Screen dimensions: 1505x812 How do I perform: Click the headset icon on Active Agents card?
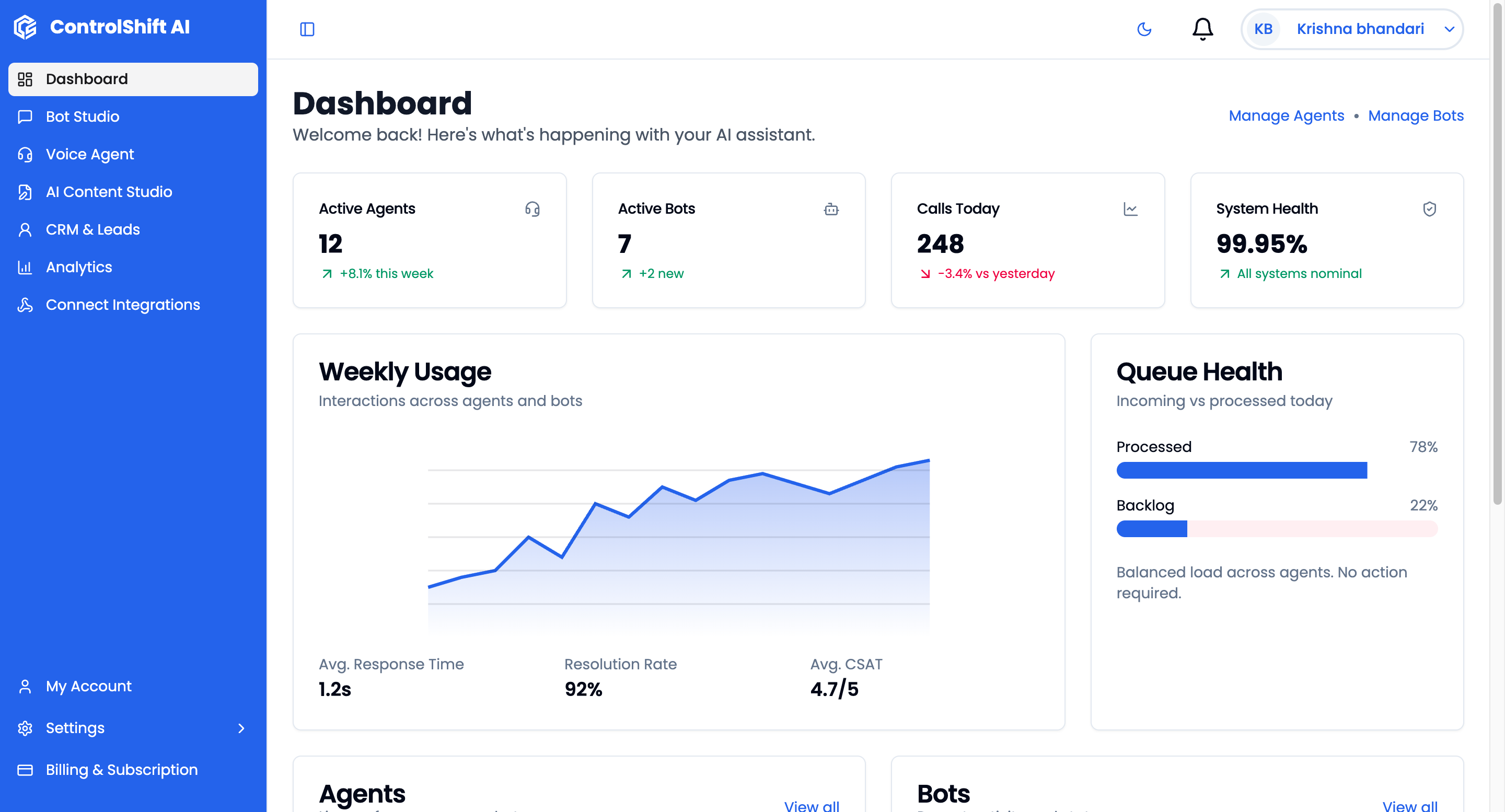(x=532, y=208)
